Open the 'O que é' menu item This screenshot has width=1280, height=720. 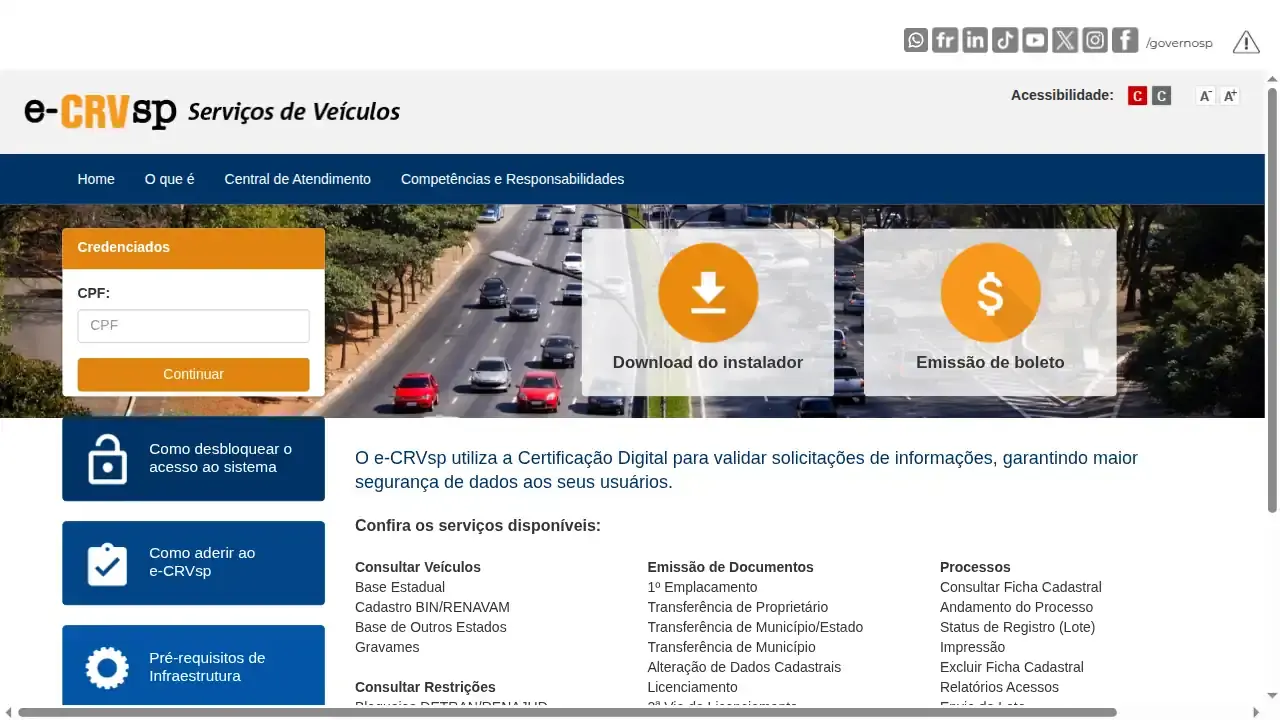coord(169,179)
